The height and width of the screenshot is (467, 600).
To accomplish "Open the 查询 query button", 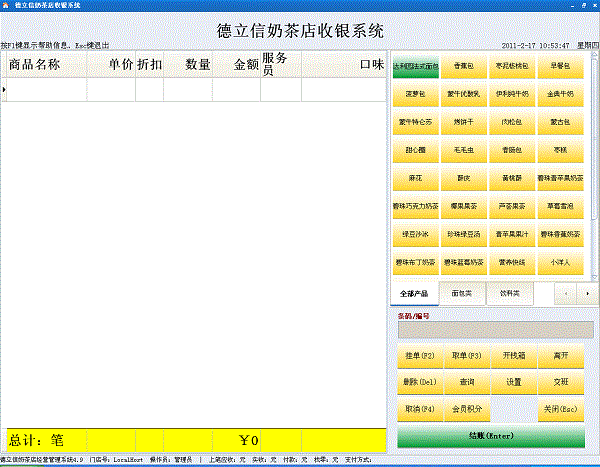I will tap(467, 382).
